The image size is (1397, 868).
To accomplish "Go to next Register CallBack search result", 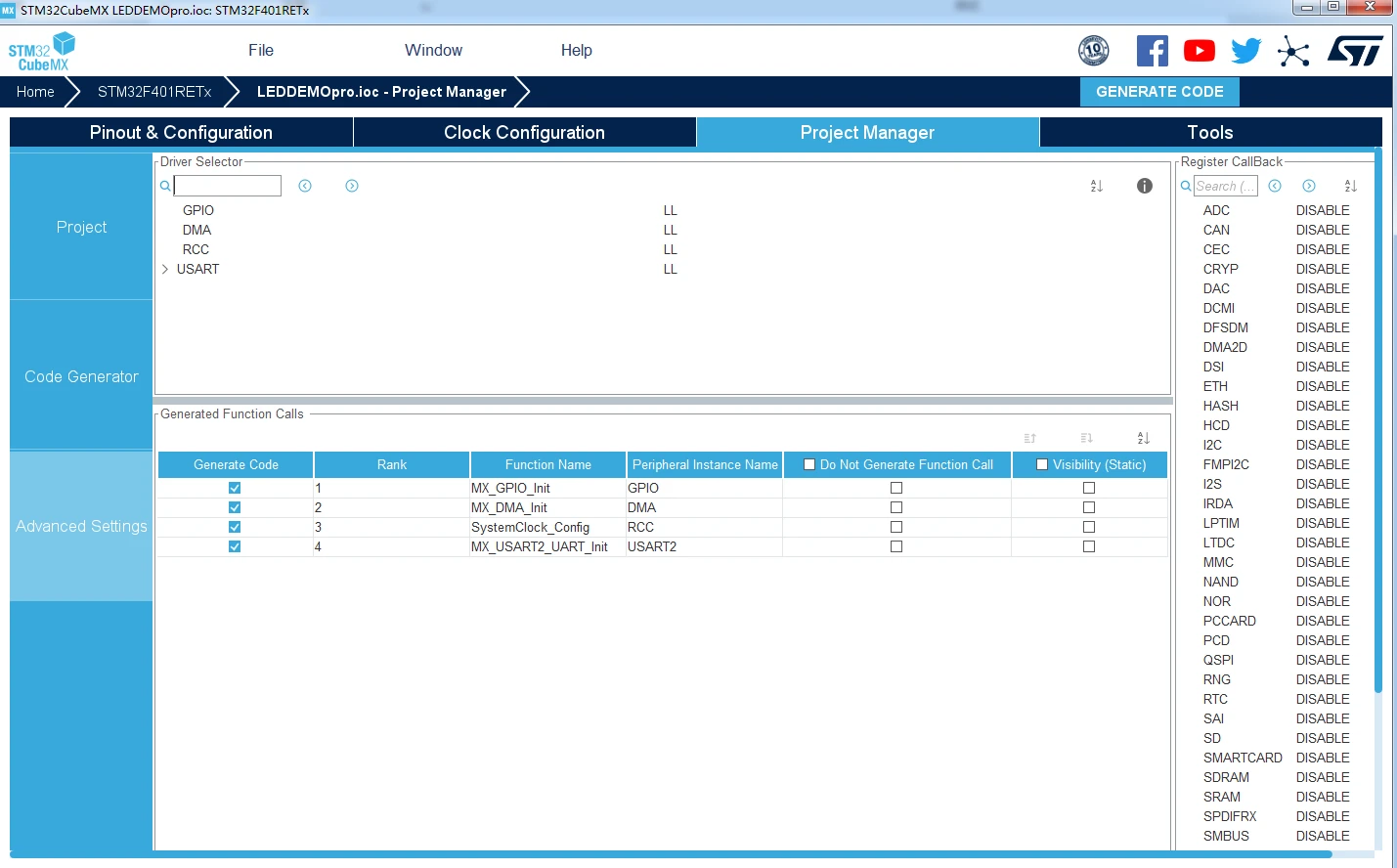I will [1309, 186].
